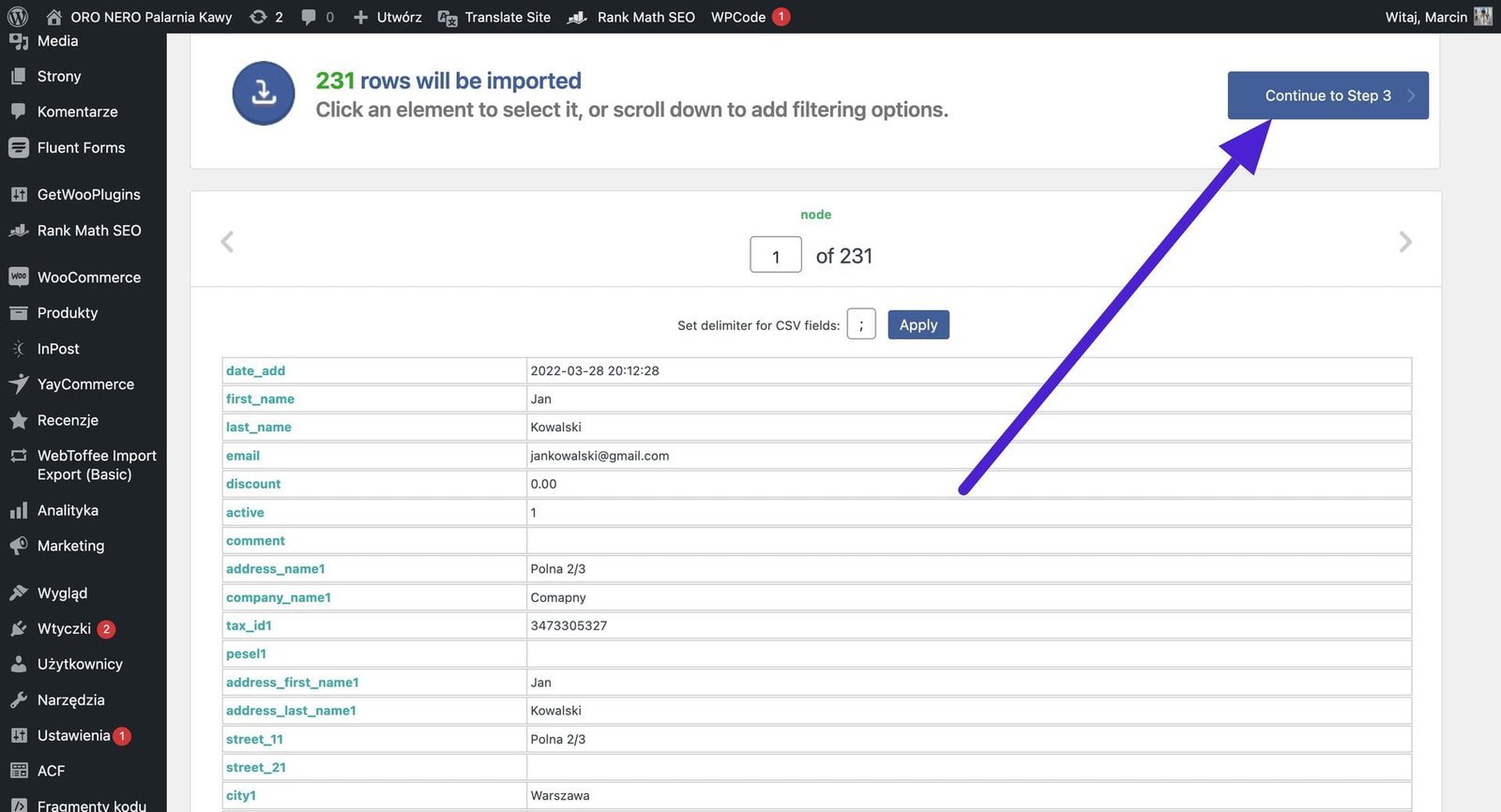This screenshot has height=812, width=1501.
Task: Open WebToffee Import Export (Basic) menu
Action: coord(96,465)
